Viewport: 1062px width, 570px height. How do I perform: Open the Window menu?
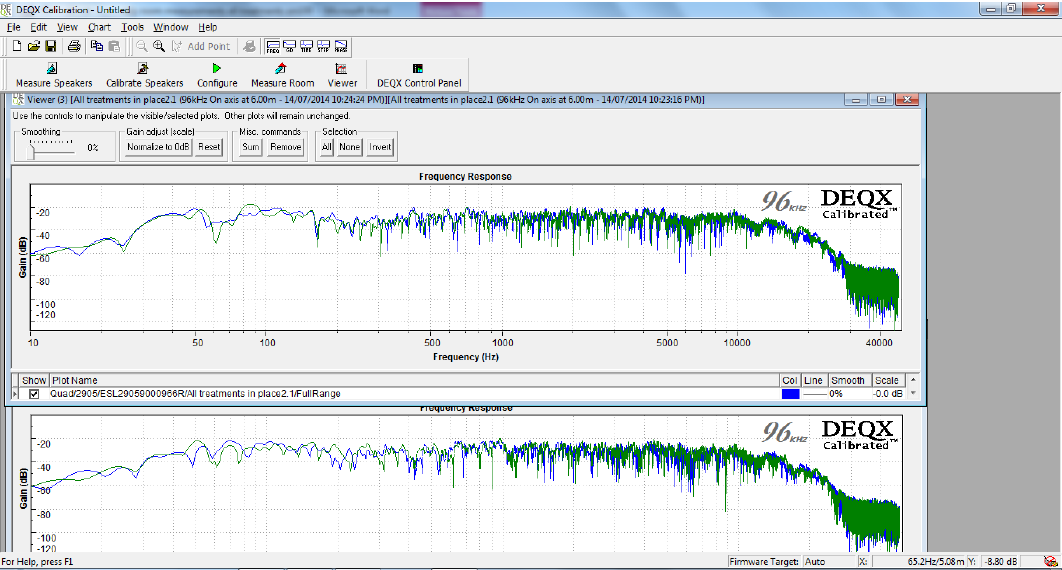tap(171, 27)
